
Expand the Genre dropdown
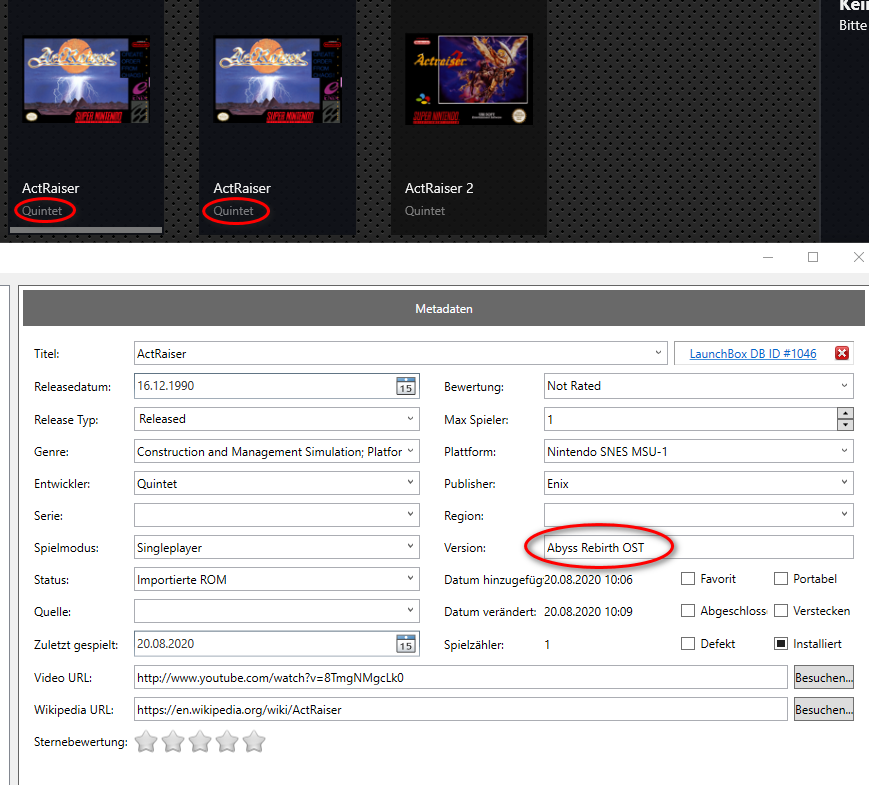(410, 451)
